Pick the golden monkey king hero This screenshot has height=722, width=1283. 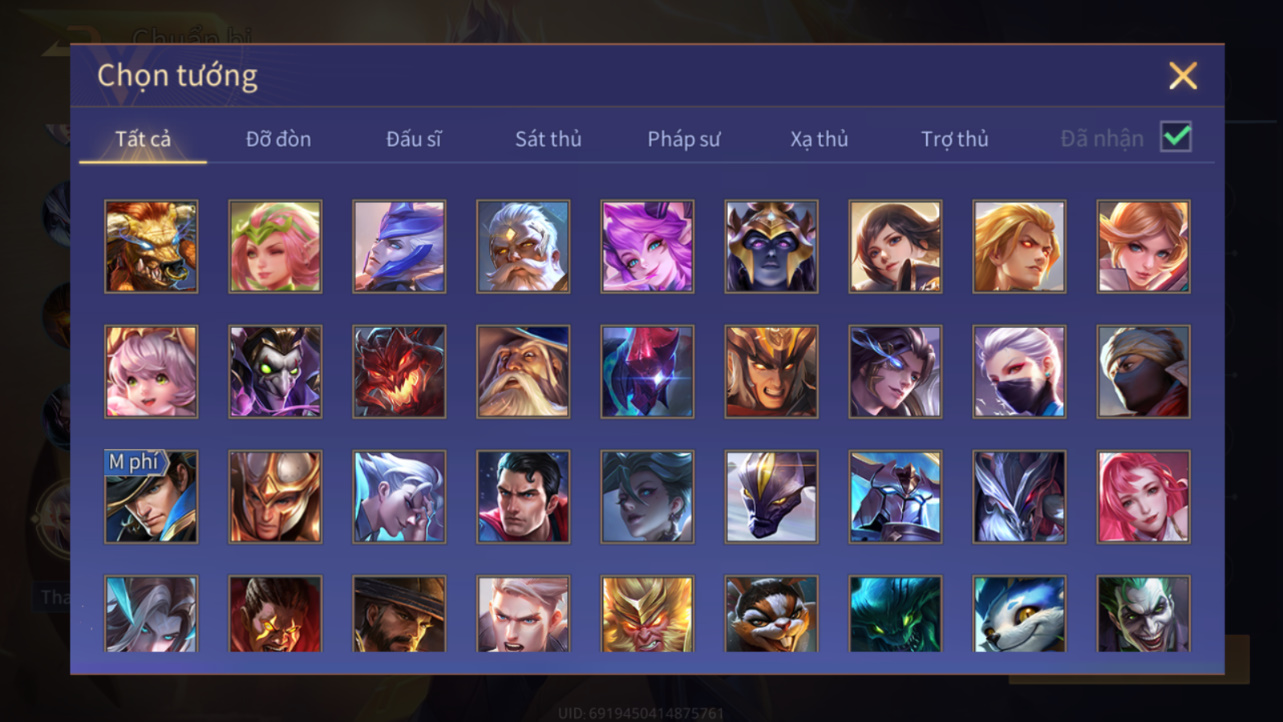(647, 613)
